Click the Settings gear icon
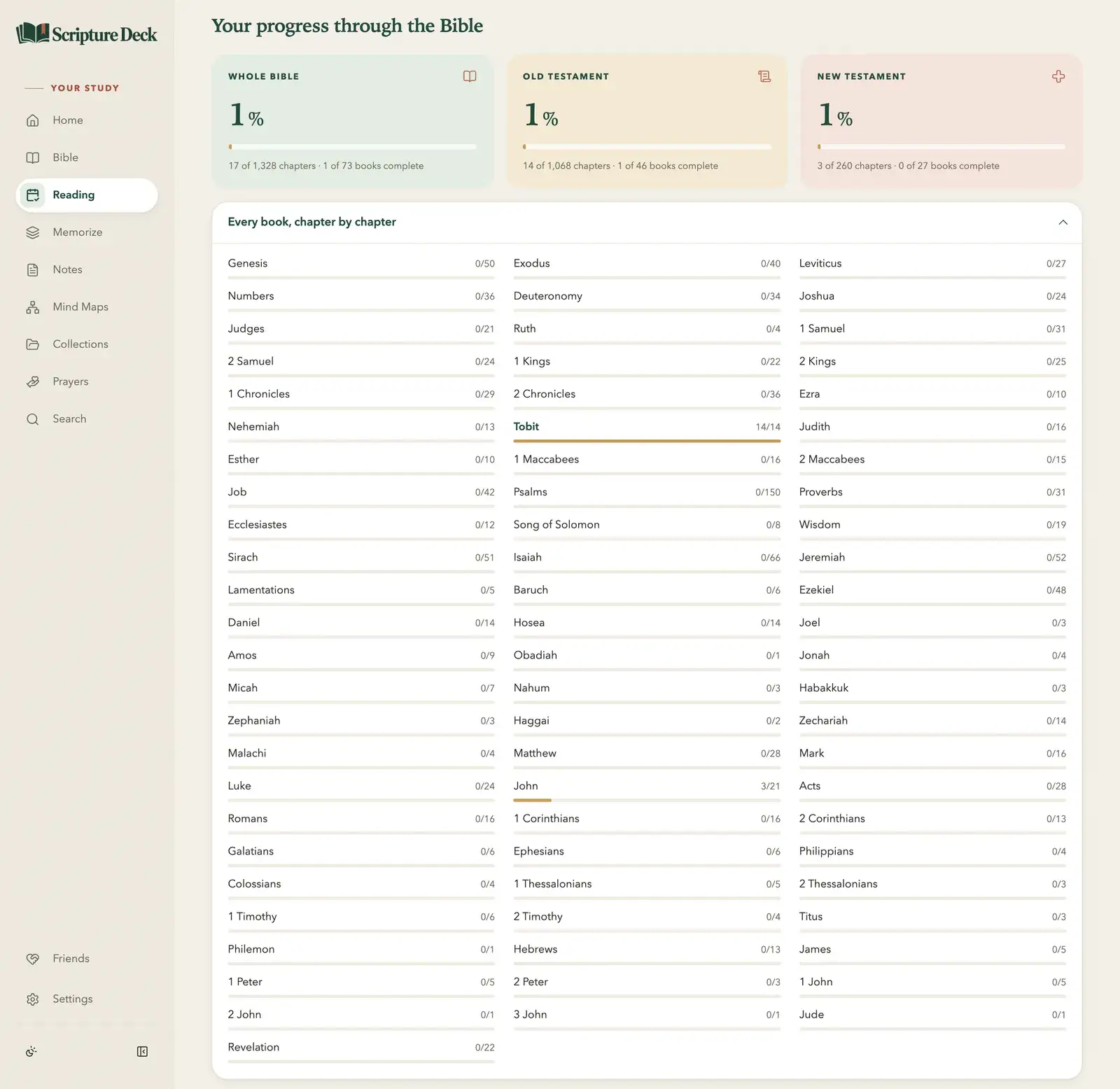The image size is (1120, 1089). coord(33,999)
